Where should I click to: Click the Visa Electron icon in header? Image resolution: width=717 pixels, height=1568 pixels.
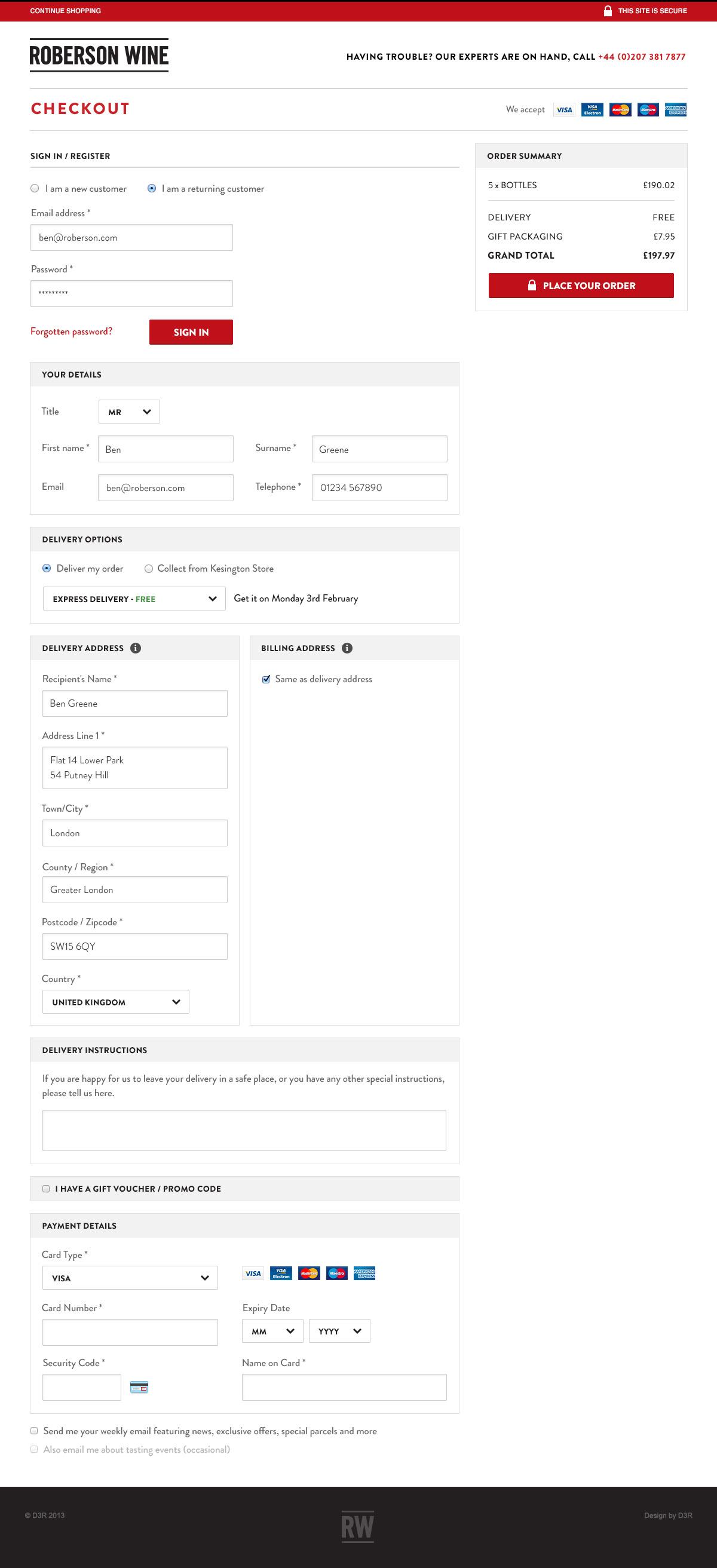tap(592, 109)
